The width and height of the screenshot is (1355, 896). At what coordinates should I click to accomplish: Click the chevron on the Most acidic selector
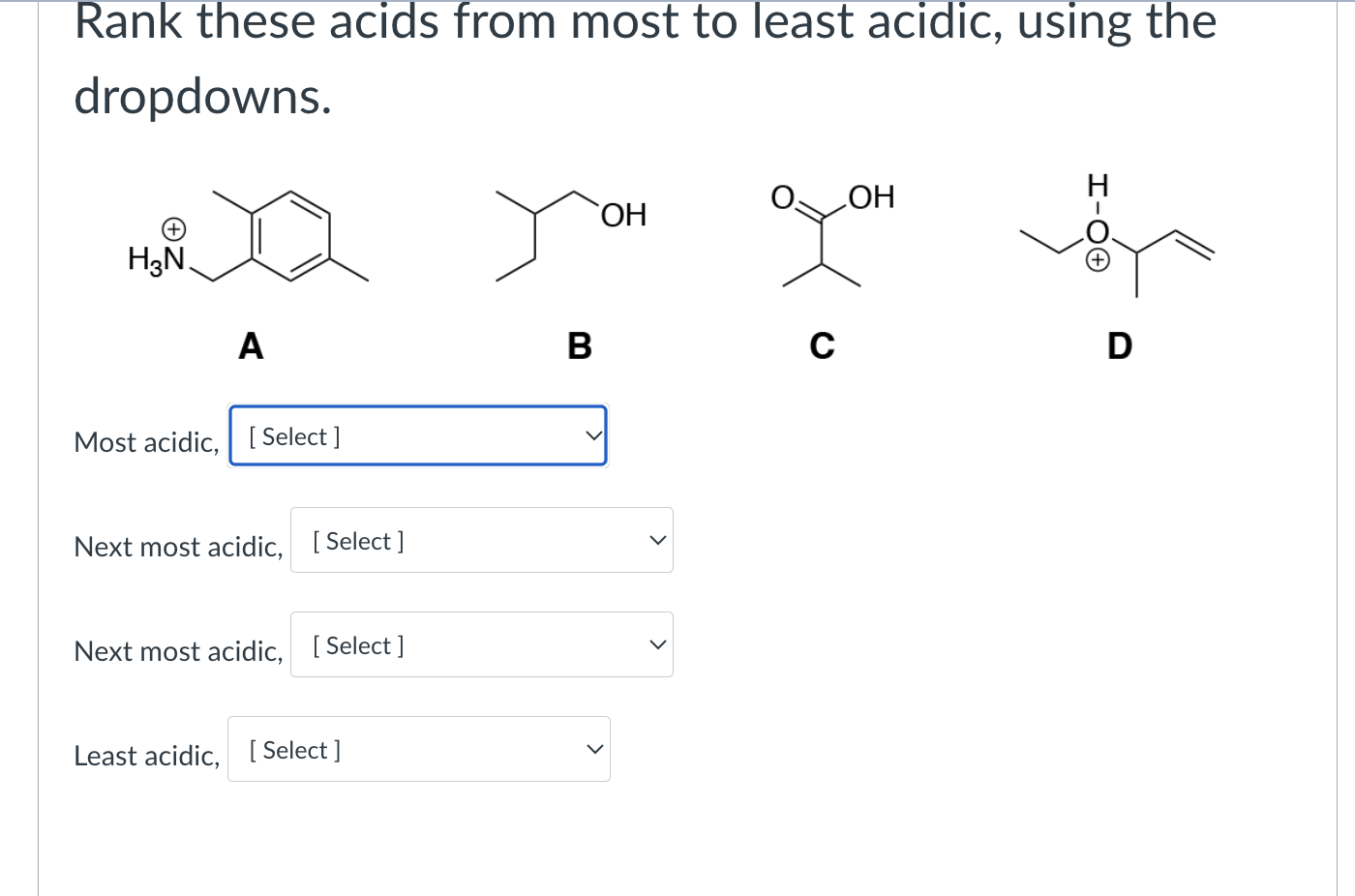pos(593,435)
